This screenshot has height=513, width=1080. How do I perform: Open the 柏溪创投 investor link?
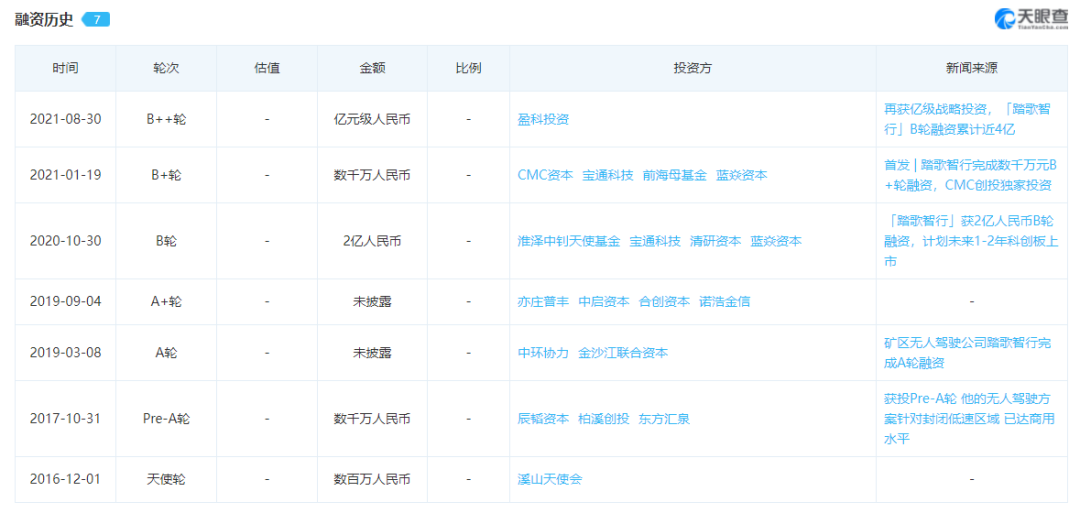pyautogui.click(x=603, y=419)
